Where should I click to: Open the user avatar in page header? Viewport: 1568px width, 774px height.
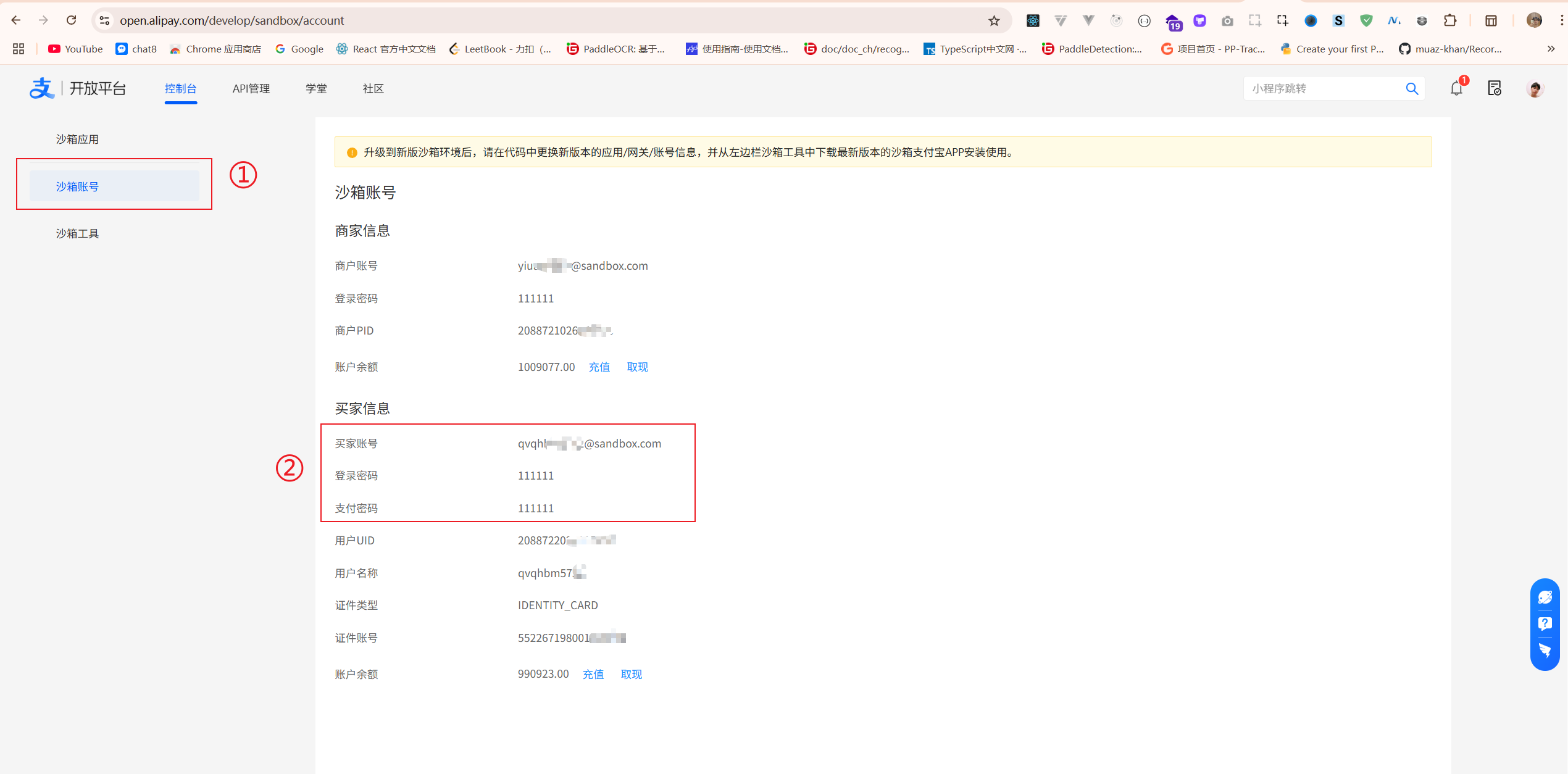coord(1535,88)
